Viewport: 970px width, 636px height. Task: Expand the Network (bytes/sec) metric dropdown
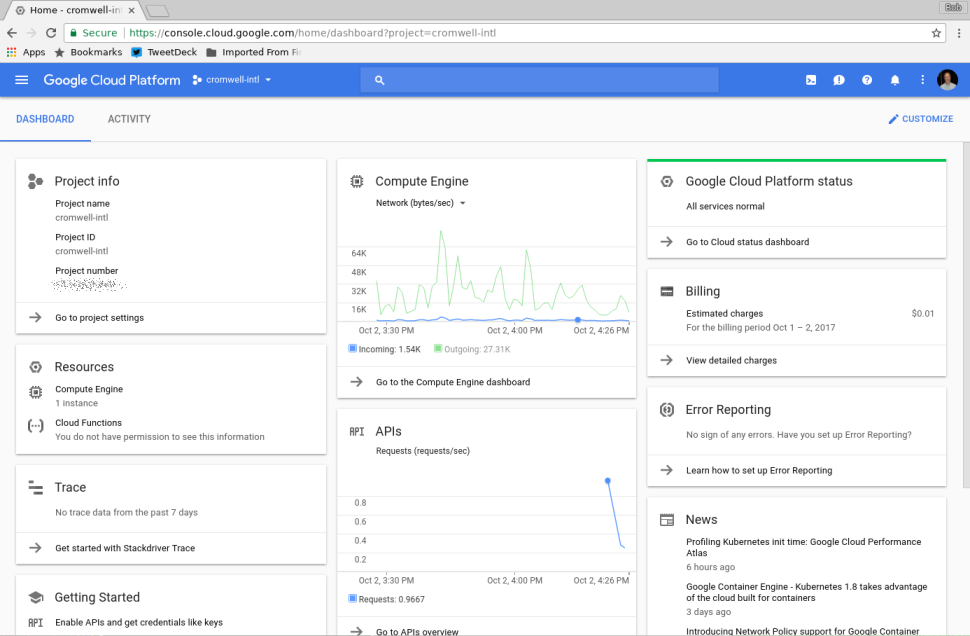pyautogui.click(x=421, y=203)
